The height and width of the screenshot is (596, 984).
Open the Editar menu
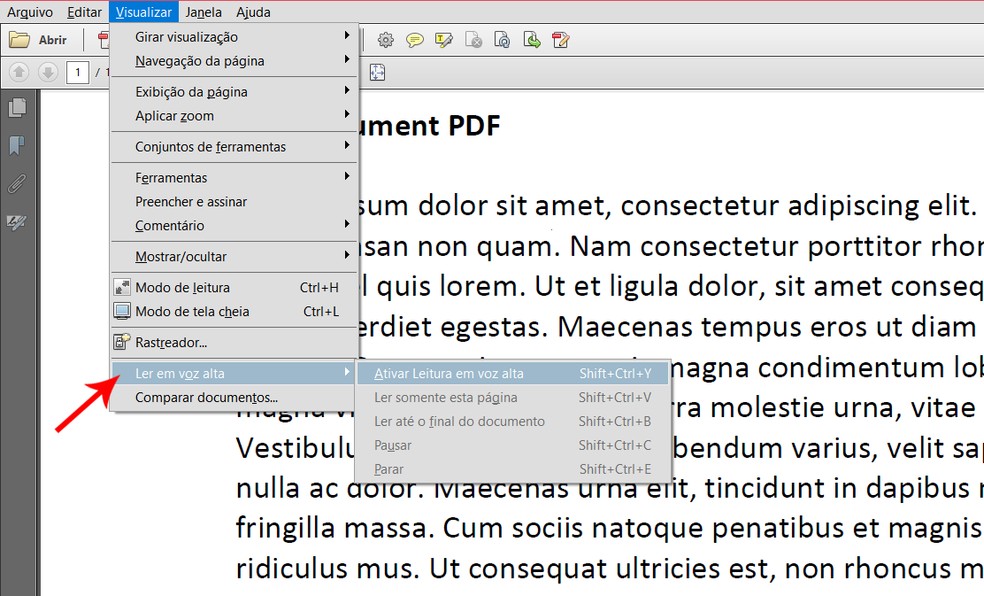(84, 12)
